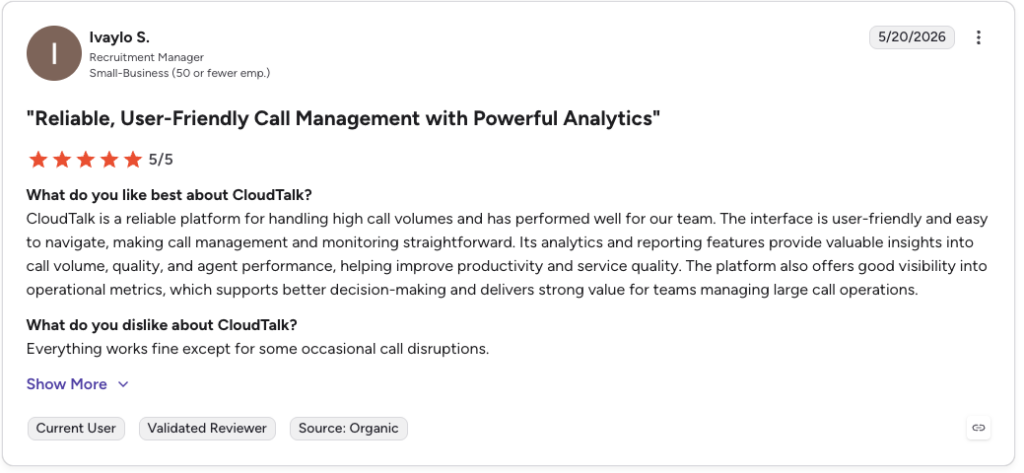Click the 'What do you dislike' heading
The height and width of the screenshot is (473, 1024).
click(162, 325)
